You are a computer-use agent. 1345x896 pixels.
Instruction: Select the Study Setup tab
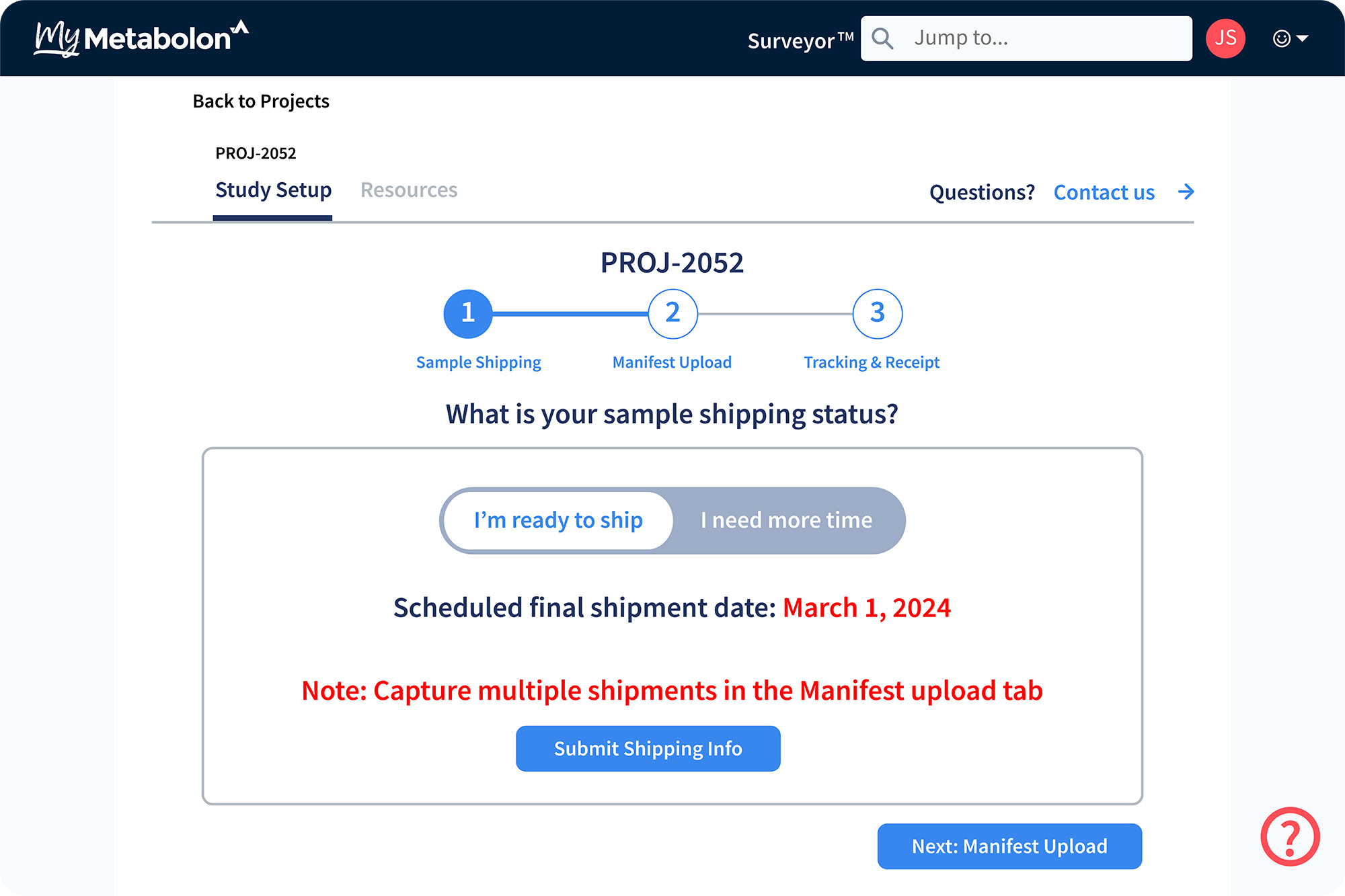click(273, 190)
